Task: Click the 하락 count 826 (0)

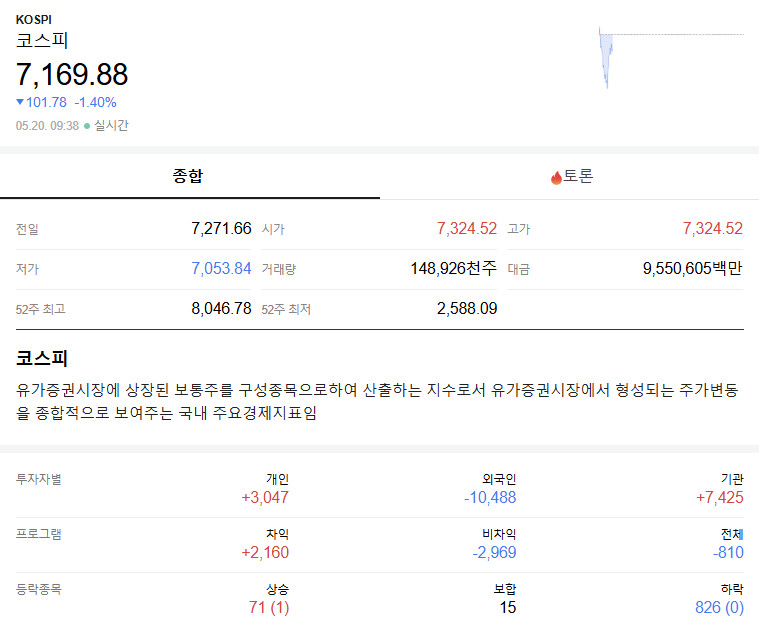Action: pos(719,607)
